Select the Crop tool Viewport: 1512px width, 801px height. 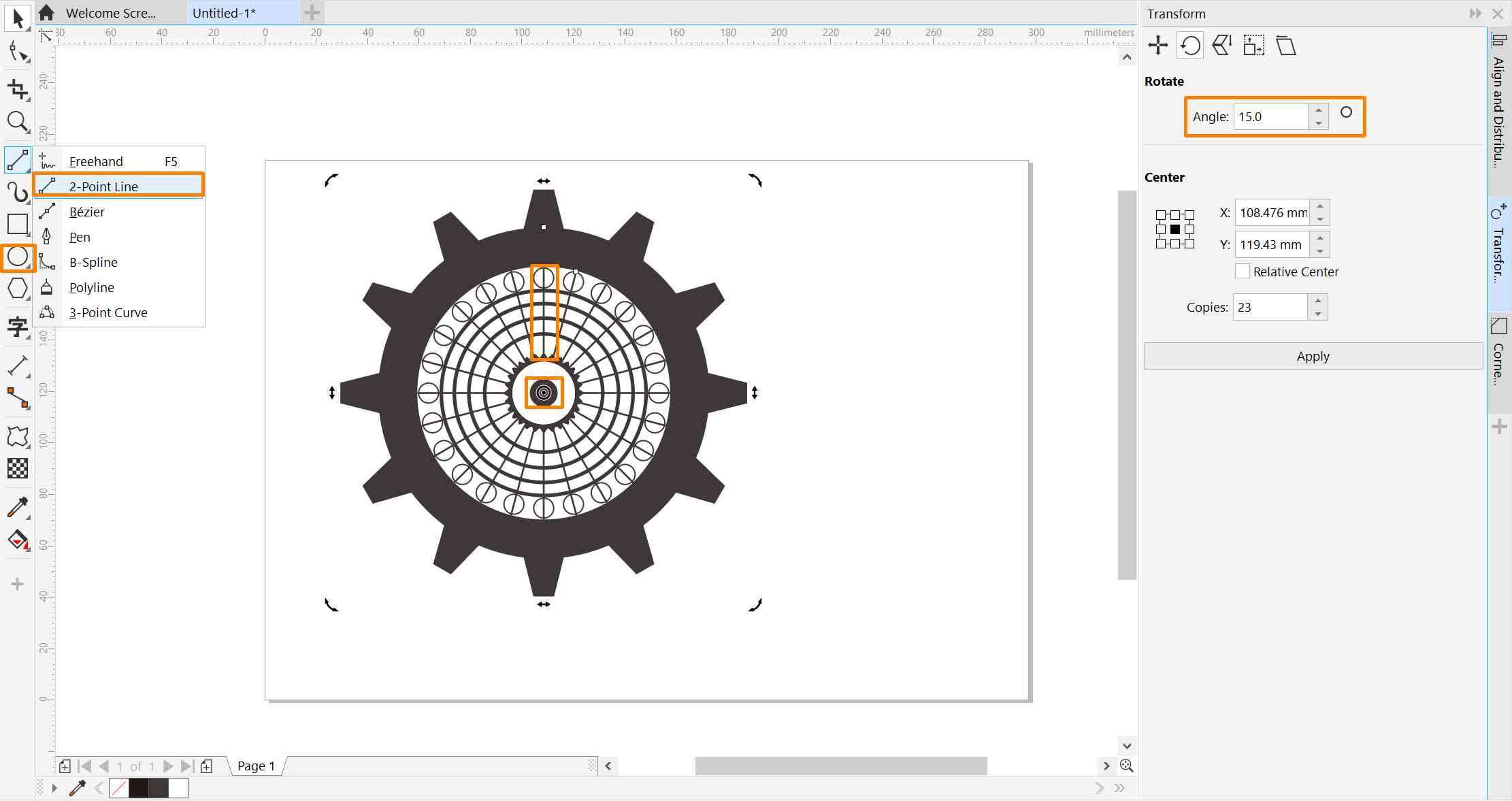point(18,88)
